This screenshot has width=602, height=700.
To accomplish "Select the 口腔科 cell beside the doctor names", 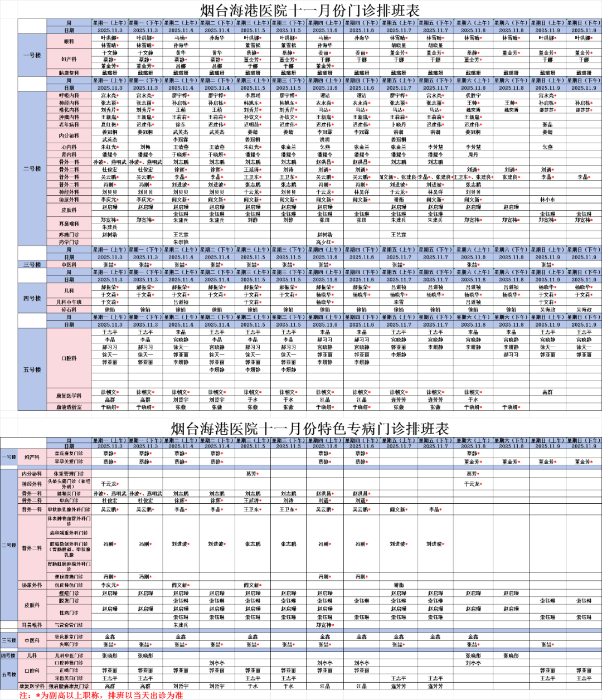I will click(69, 357).
